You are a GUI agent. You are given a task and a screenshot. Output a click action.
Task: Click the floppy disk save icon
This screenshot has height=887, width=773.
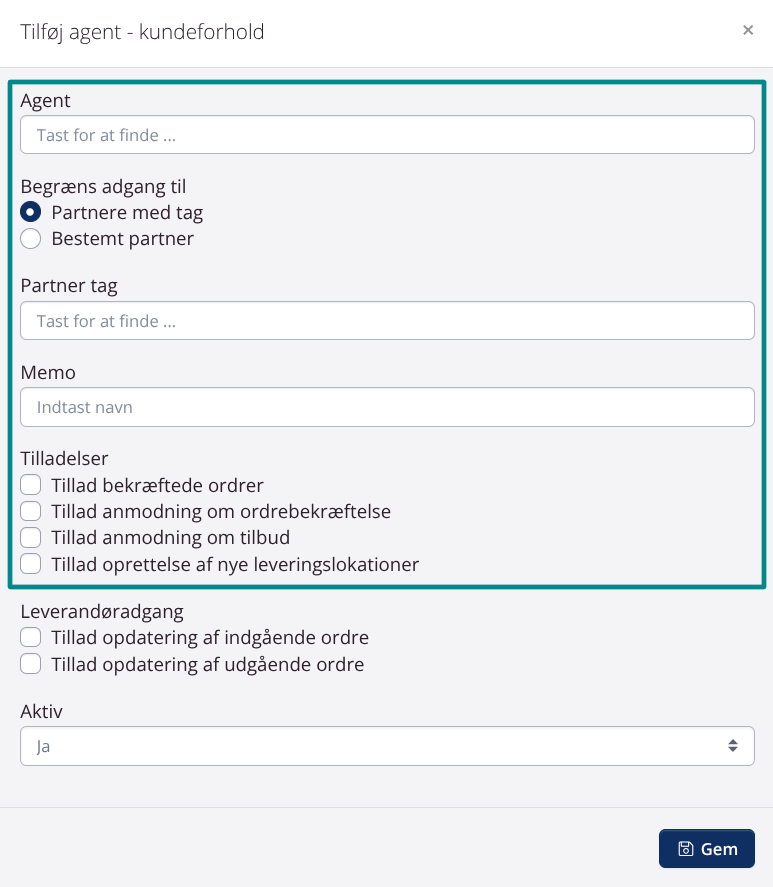(686, 849)
